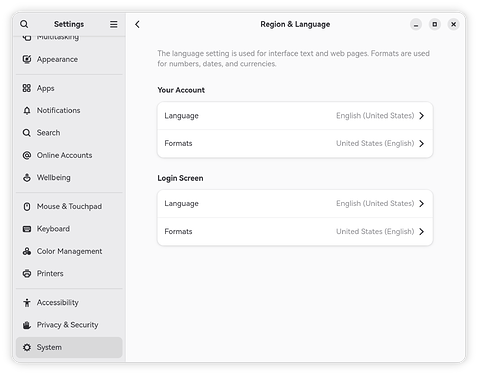Click the Mouse & Touchpad icon
This screenshot has height=375, width=477.
tap(27, 207)
